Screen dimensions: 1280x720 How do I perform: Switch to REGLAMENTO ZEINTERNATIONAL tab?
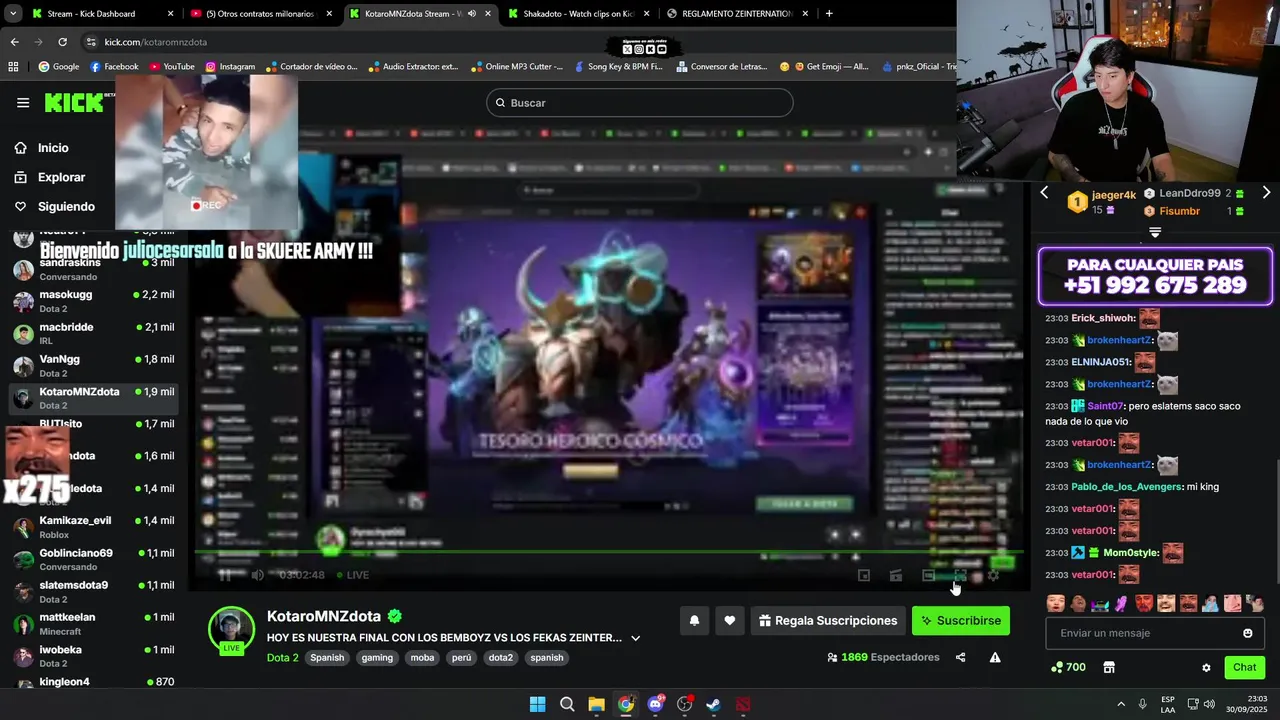coord(737,14)
